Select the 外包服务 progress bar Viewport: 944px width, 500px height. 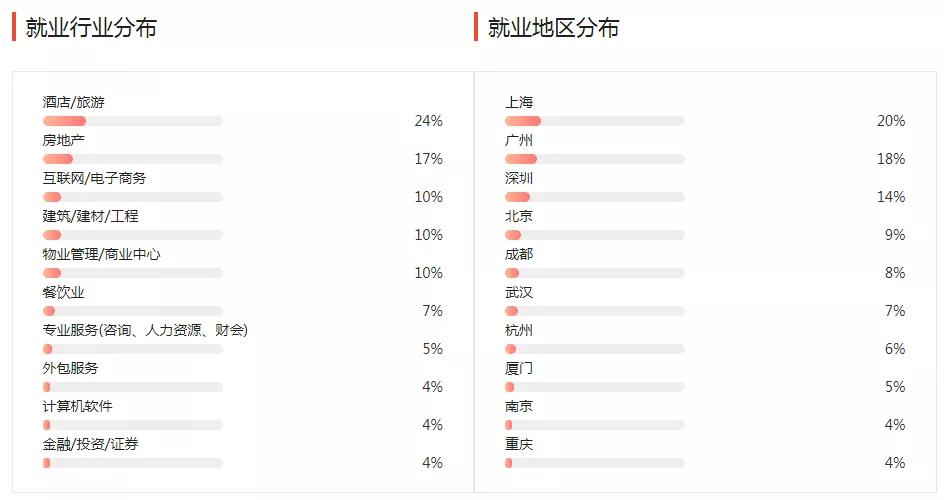132,387
